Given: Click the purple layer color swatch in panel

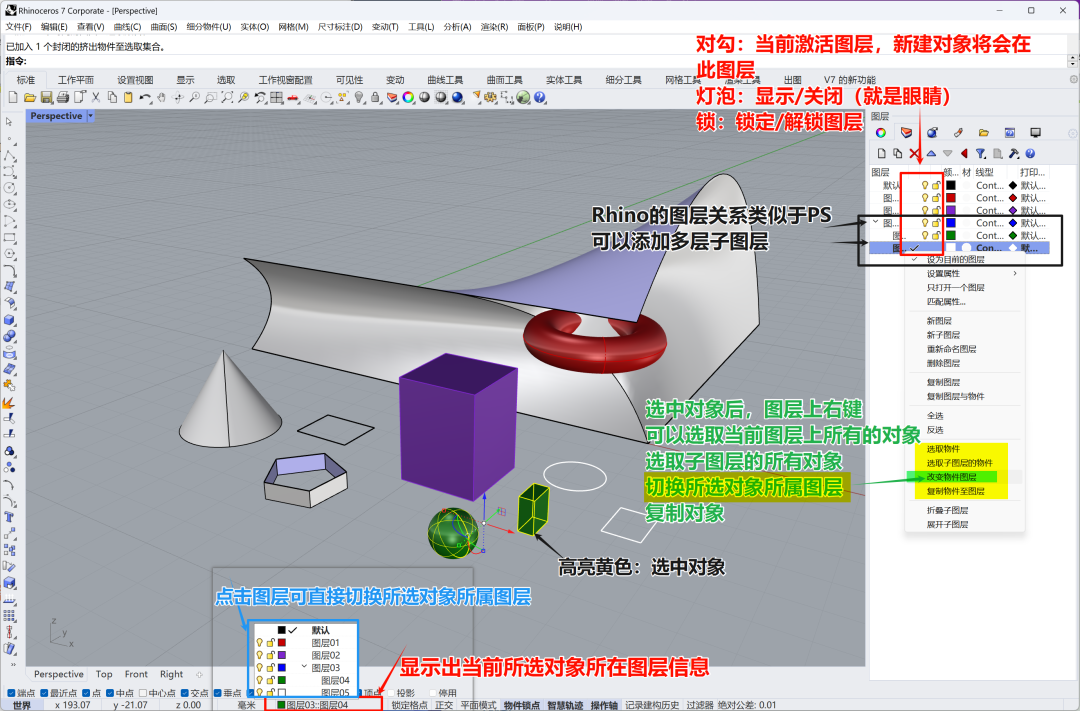Looking at the screenshot, I should pyautogui.click(x=951, y=210).
